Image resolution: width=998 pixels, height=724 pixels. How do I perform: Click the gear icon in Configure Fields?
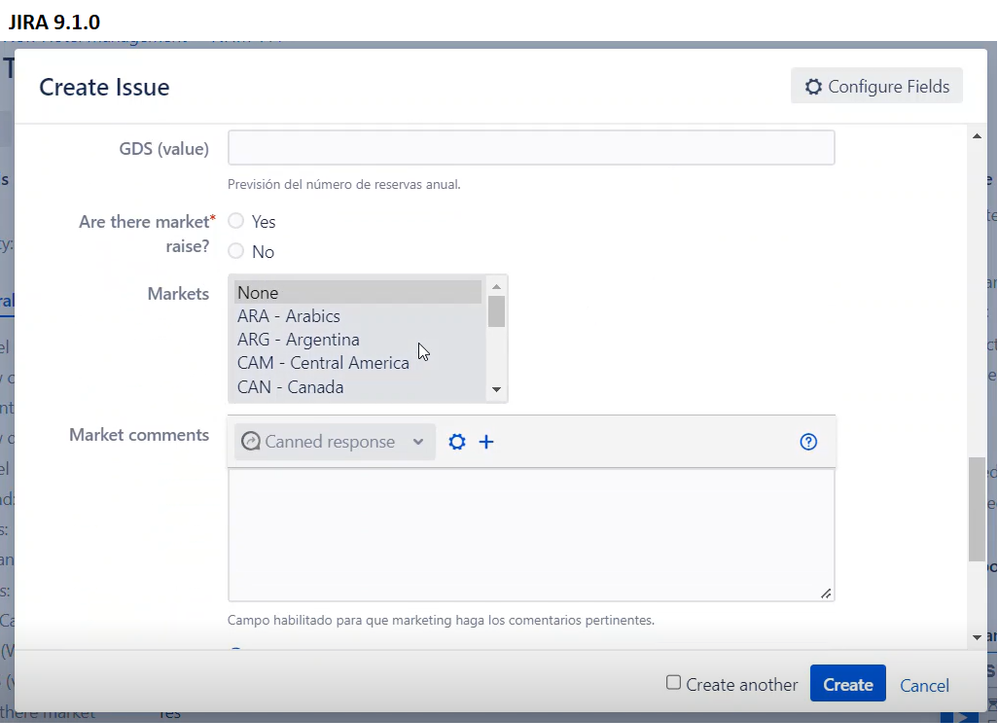(x=813, y=87)
